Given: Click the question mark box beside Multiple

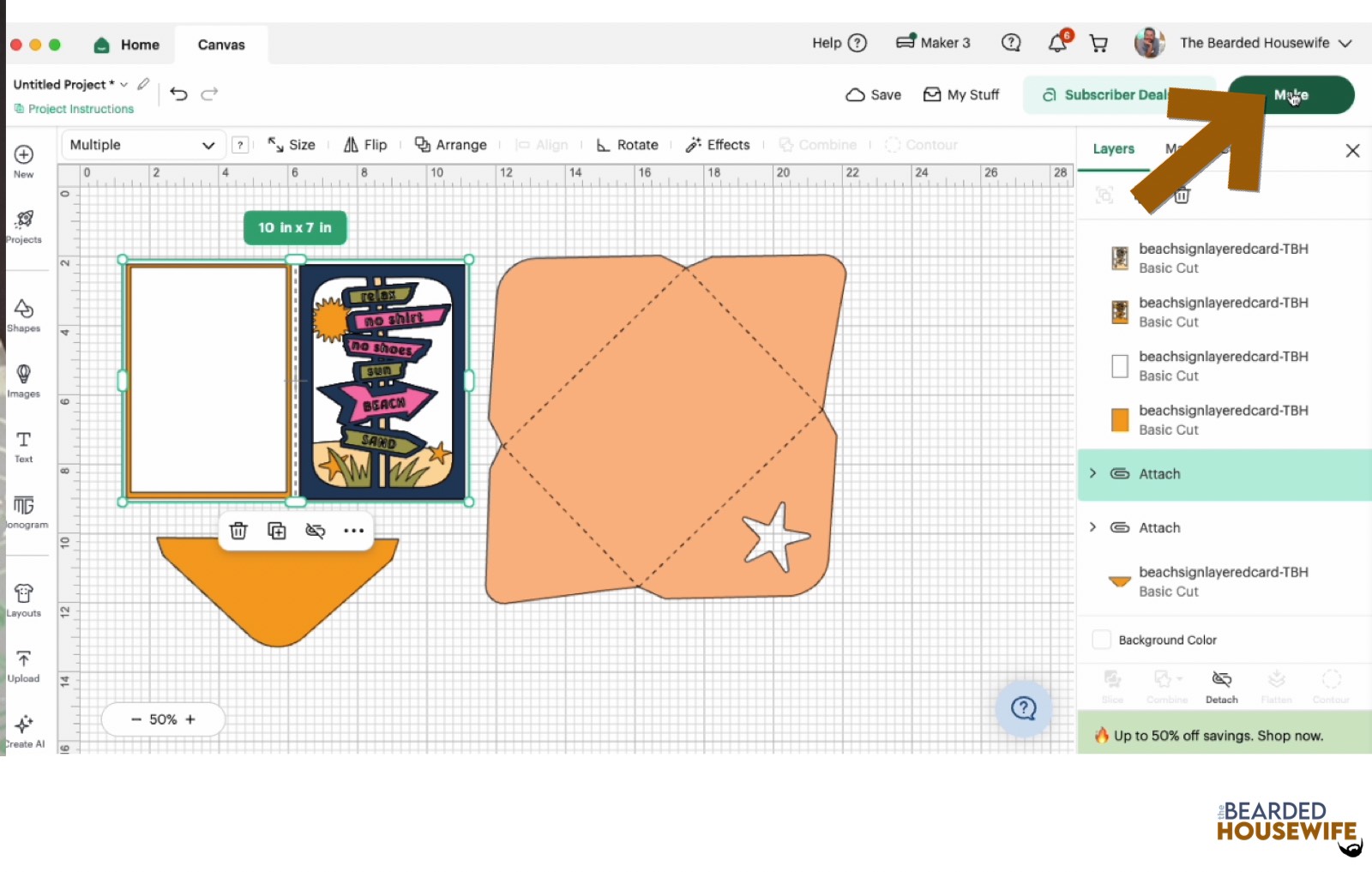Looking at the screenshot, I should pos(241,145).
